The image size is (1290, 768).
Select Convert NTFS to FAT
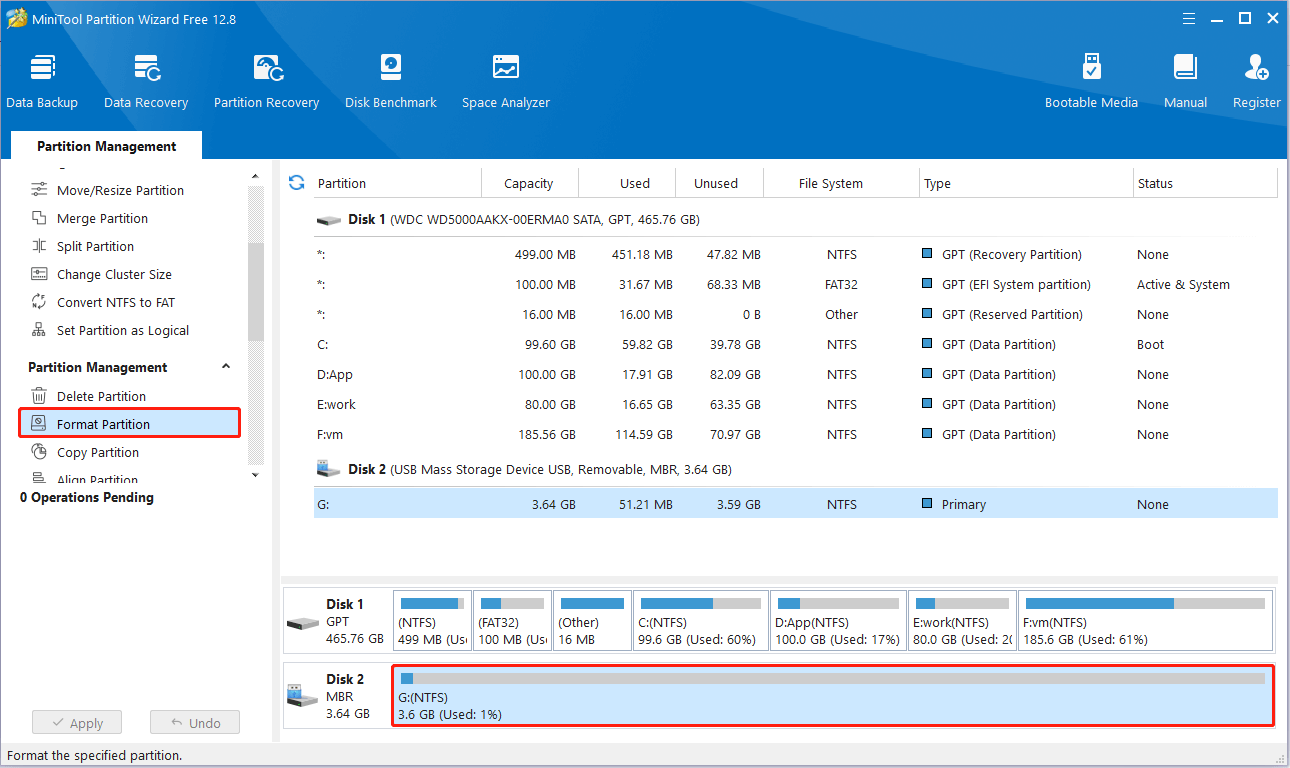click(x=103, y=302)
